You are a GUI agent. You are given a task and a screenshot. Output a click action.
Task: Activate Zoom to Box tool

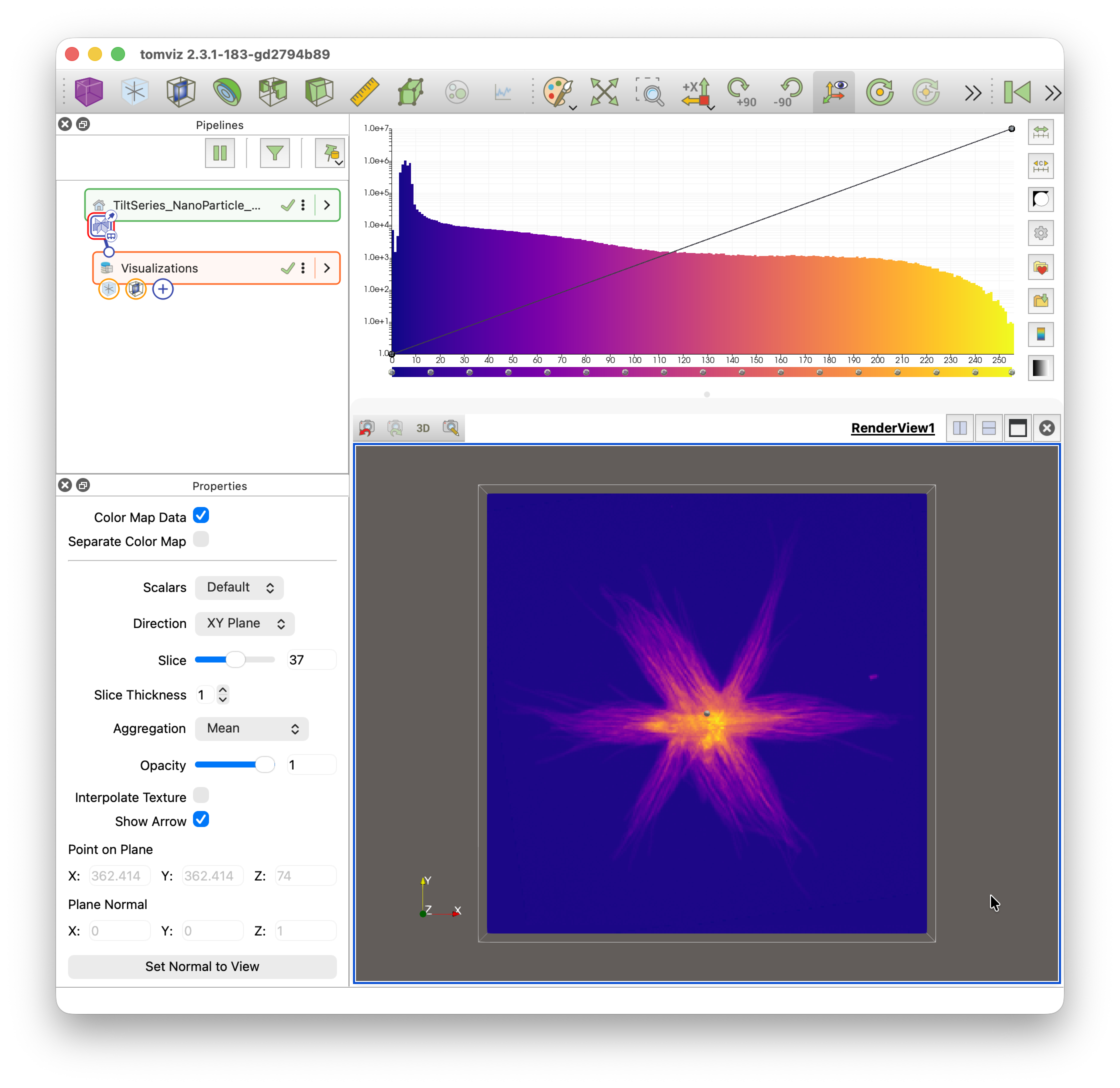point(650,92)
